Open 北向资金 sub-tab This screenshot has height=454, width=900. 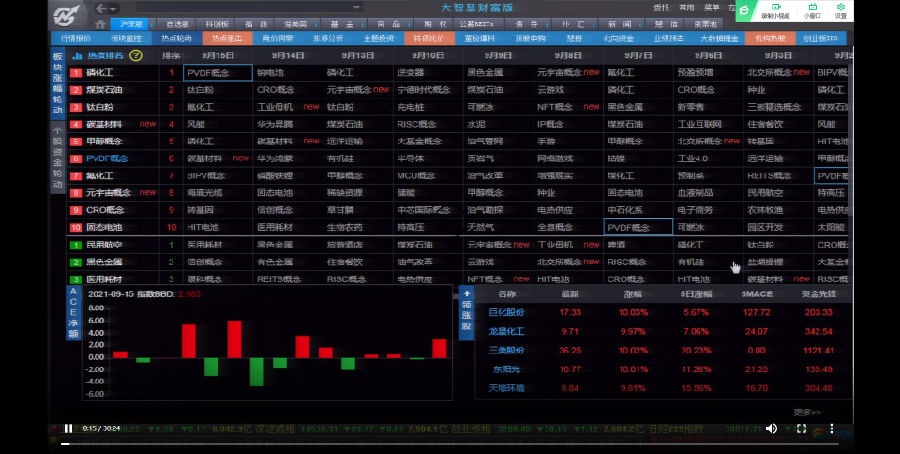pyautogui.click(x=619, y=38)
